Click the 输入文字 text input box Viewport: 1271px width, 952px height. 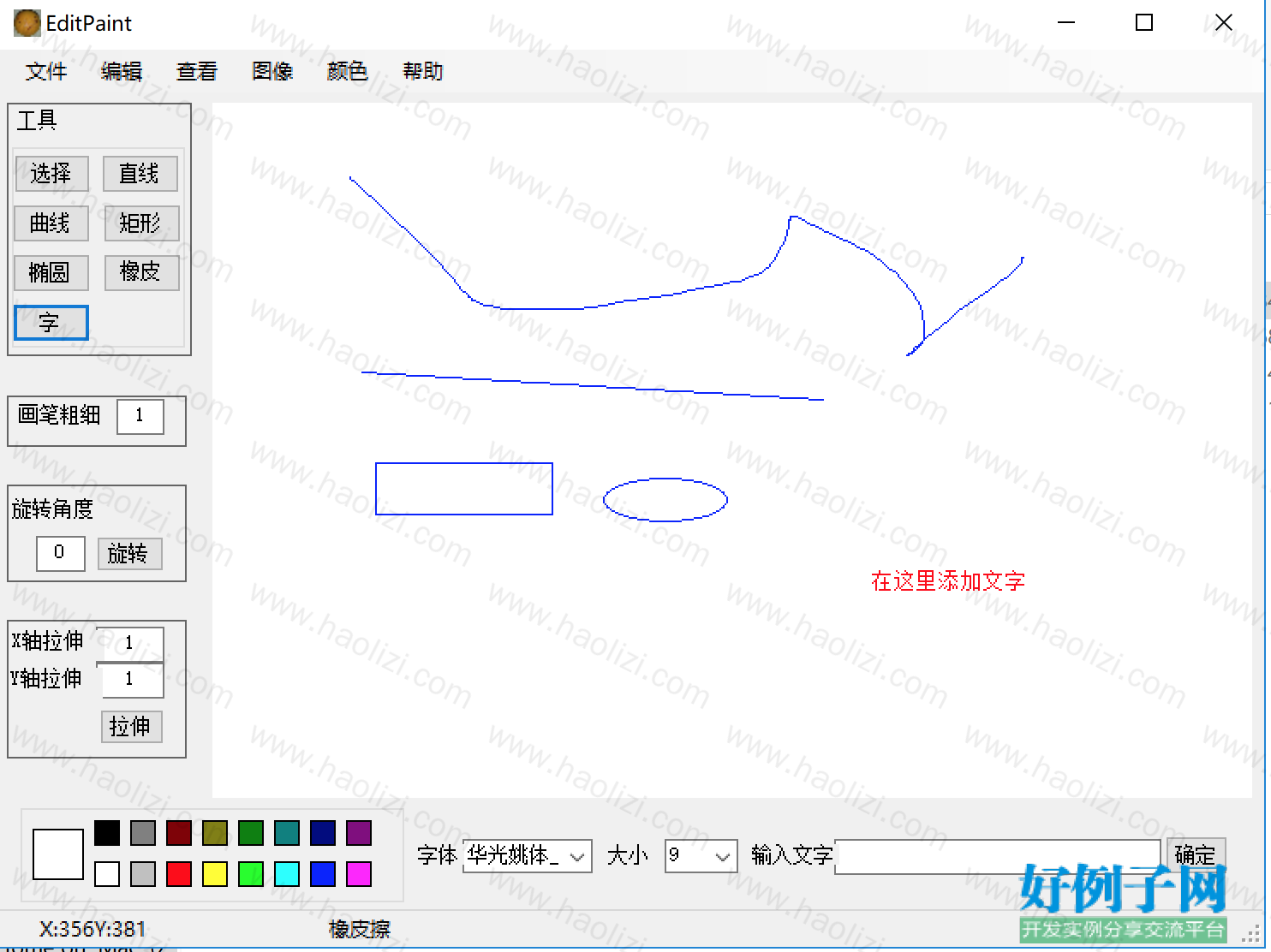(998, 856)
